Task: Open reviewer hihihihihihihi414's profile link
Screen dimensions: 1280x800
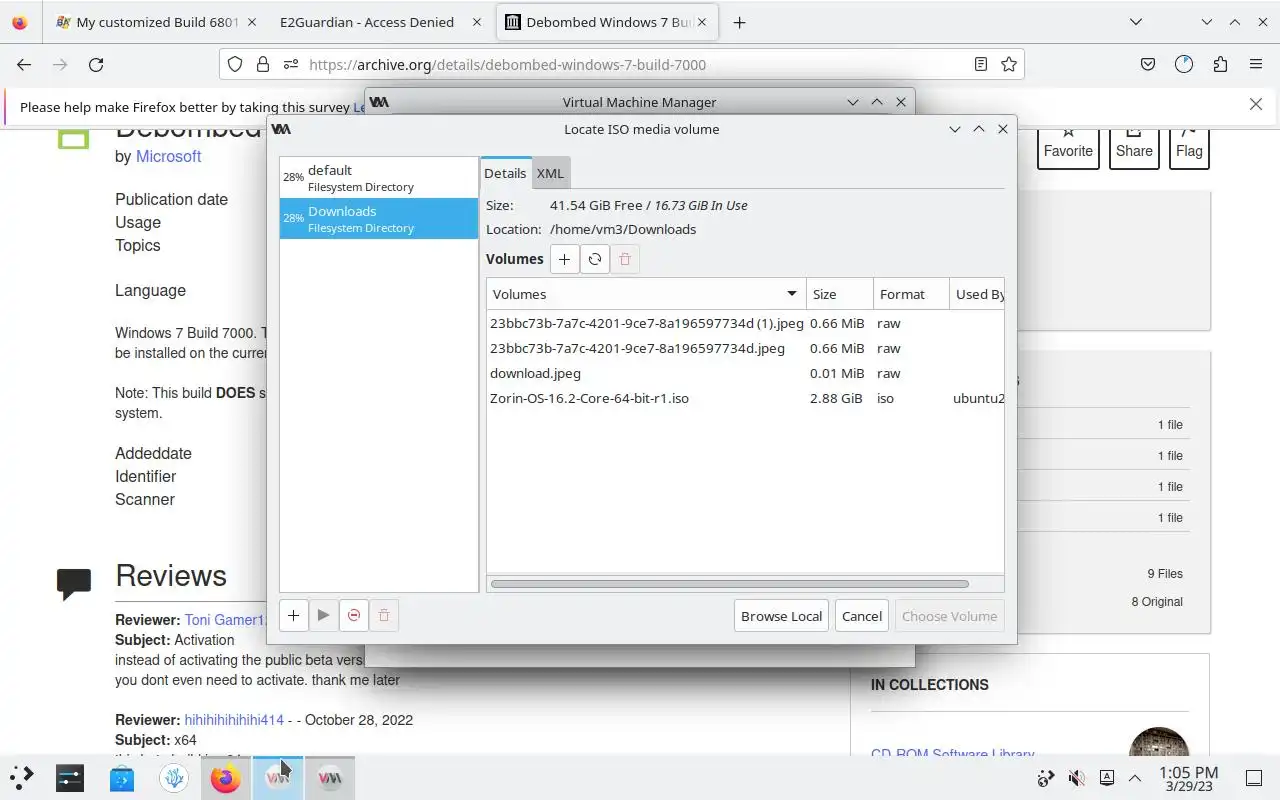Action: pos(234,720)
